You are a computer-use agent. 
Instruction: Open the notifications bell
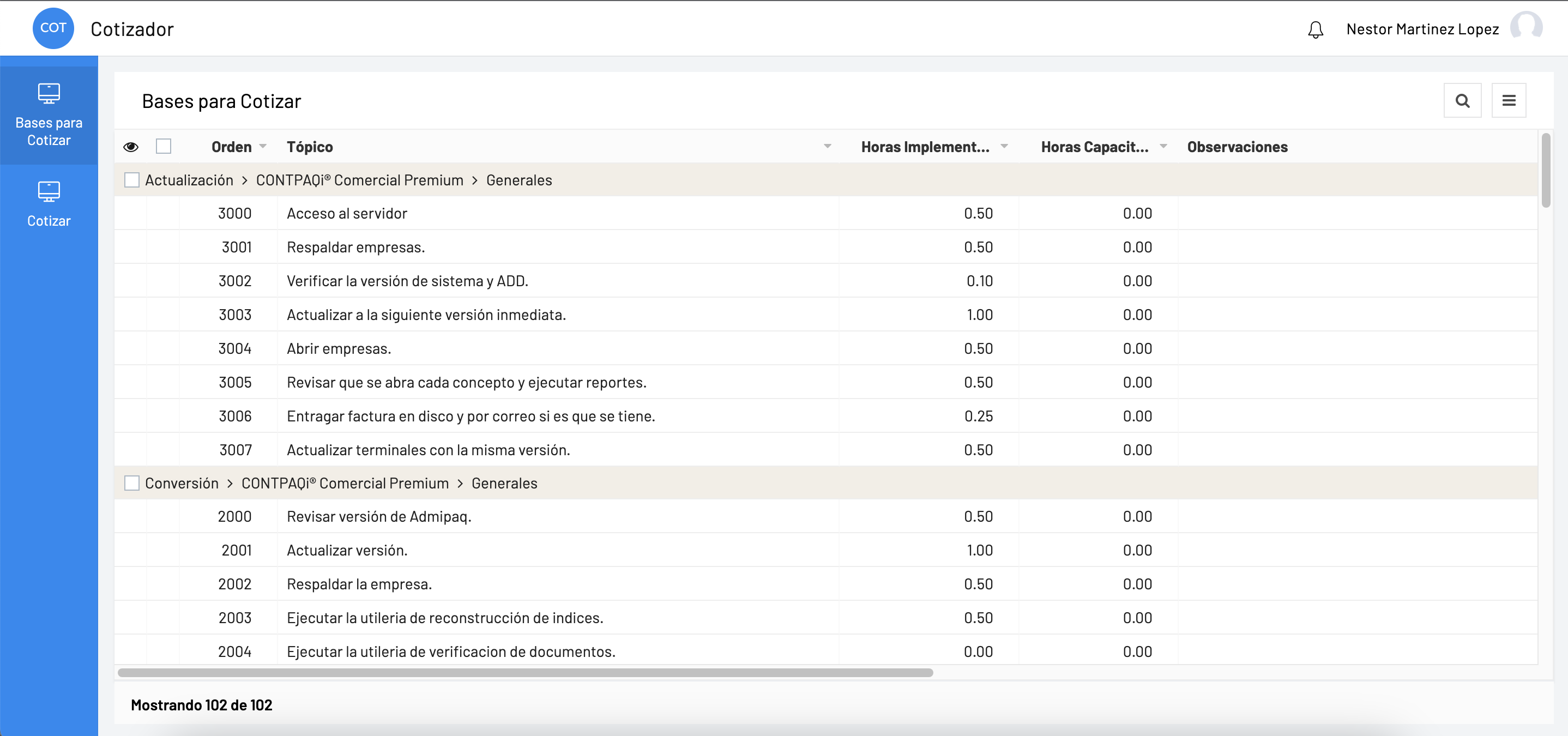[1315, 29]
